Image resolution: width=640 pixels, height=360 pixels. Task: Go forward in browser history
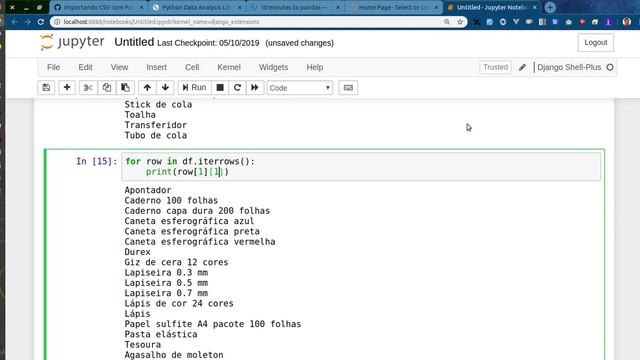pos(27,22)
